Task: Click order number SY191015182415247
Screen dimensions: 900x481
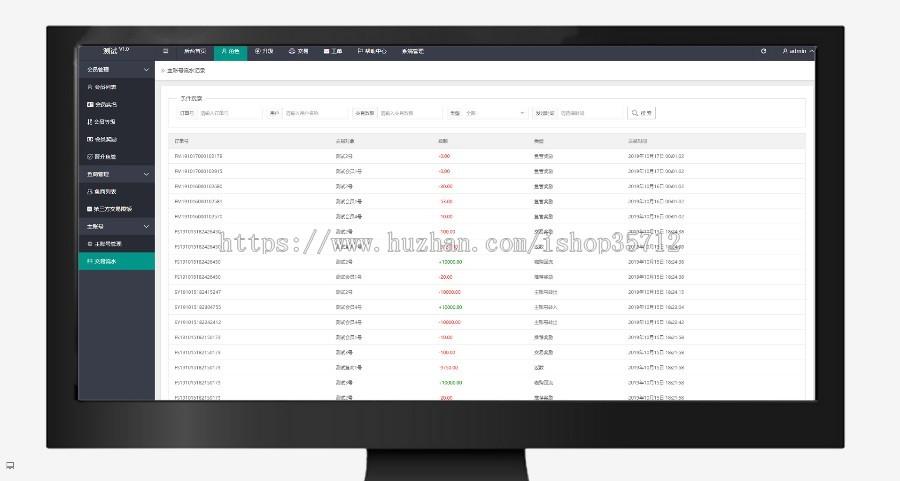Action: 197,292
